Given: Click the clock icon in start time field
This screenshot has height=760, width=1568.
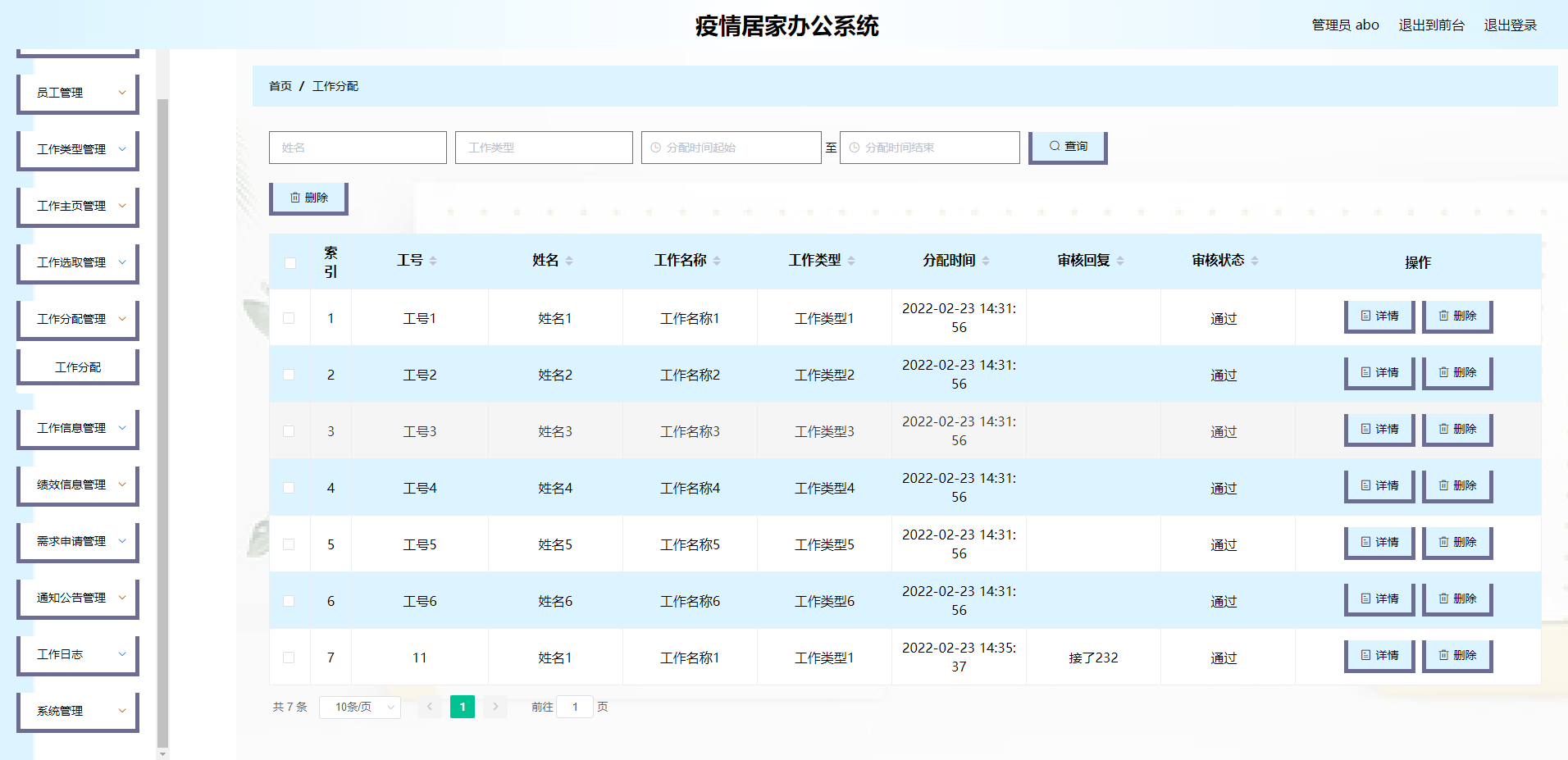Looking at the screenshot, I should 655,148.
